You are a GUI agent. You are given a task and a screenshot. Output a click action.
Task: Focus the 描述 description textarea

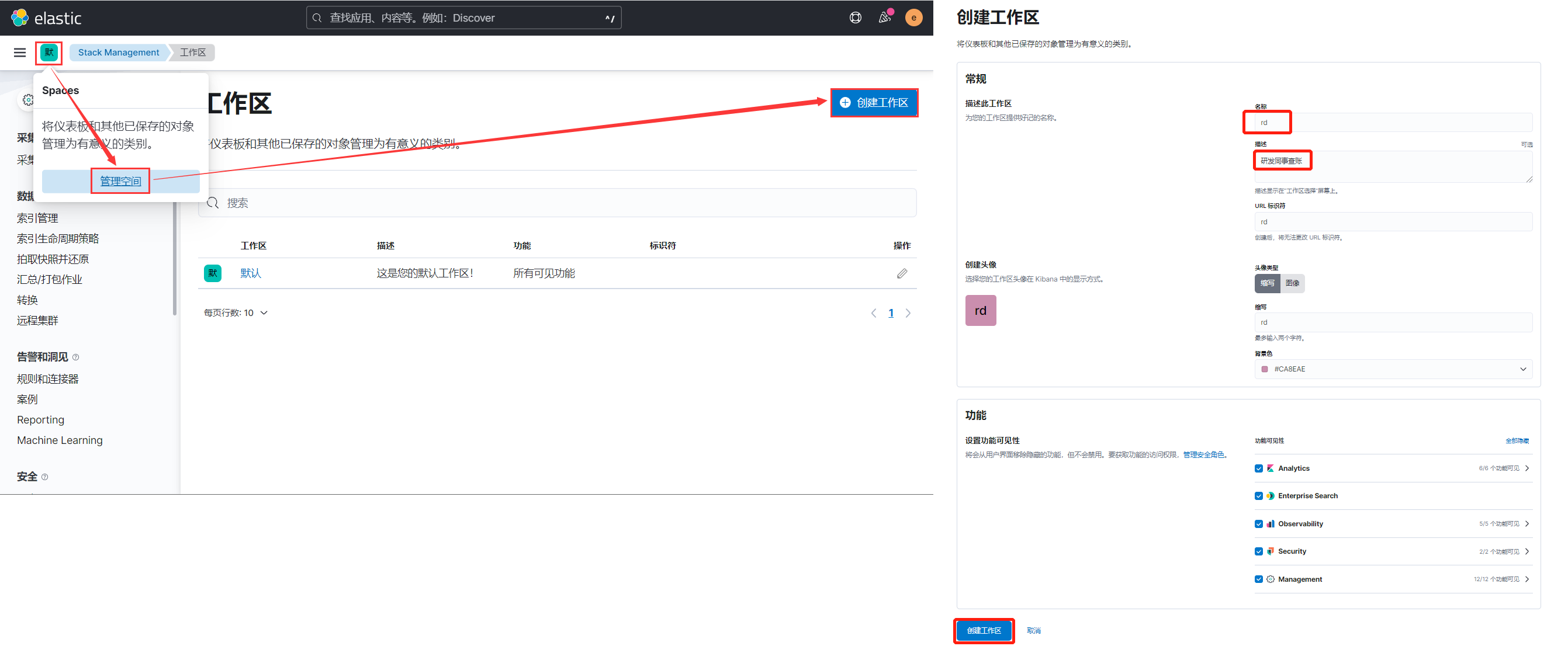[1393, 166]
